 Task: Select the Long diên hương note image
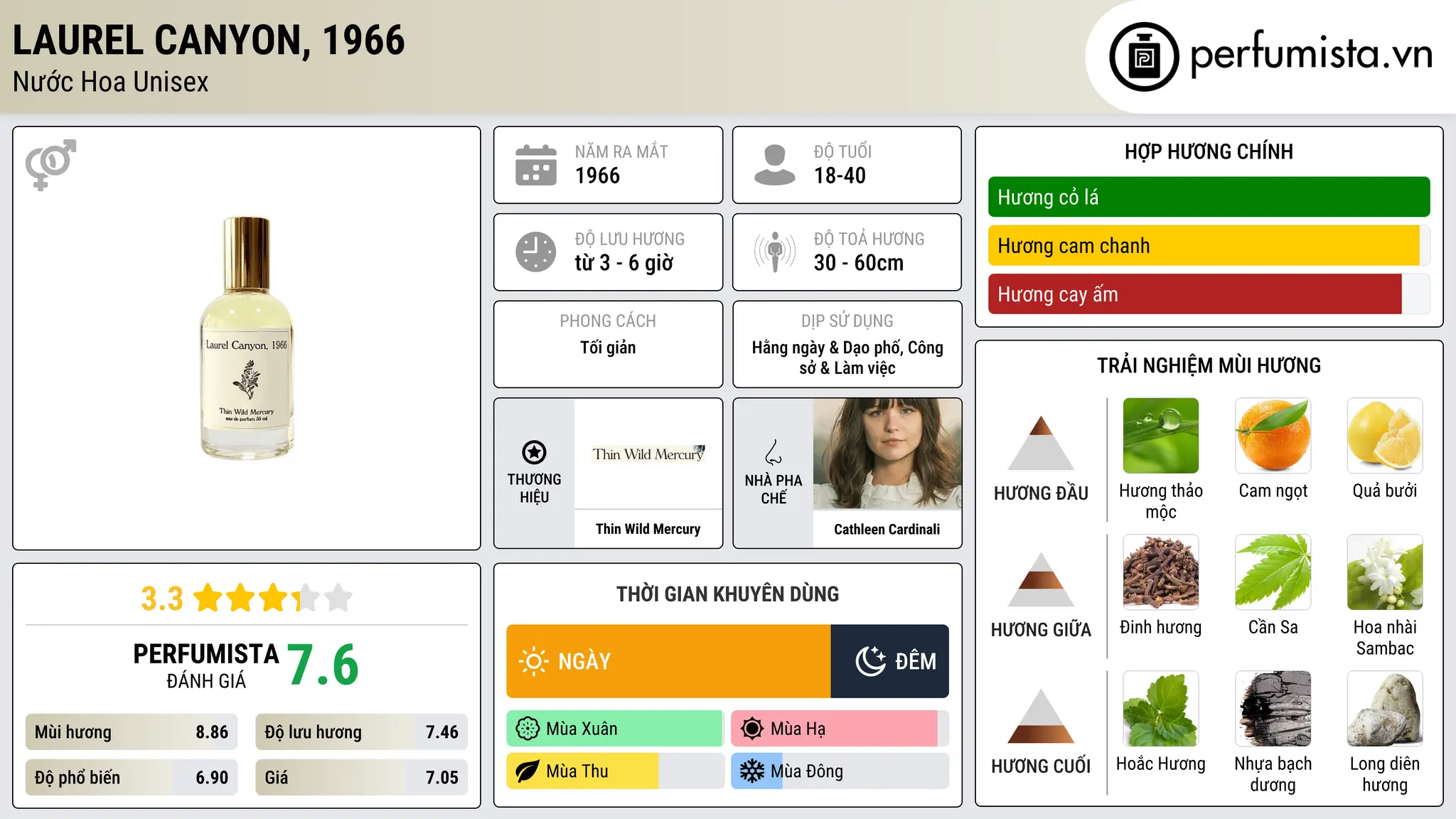[1385, 709]
